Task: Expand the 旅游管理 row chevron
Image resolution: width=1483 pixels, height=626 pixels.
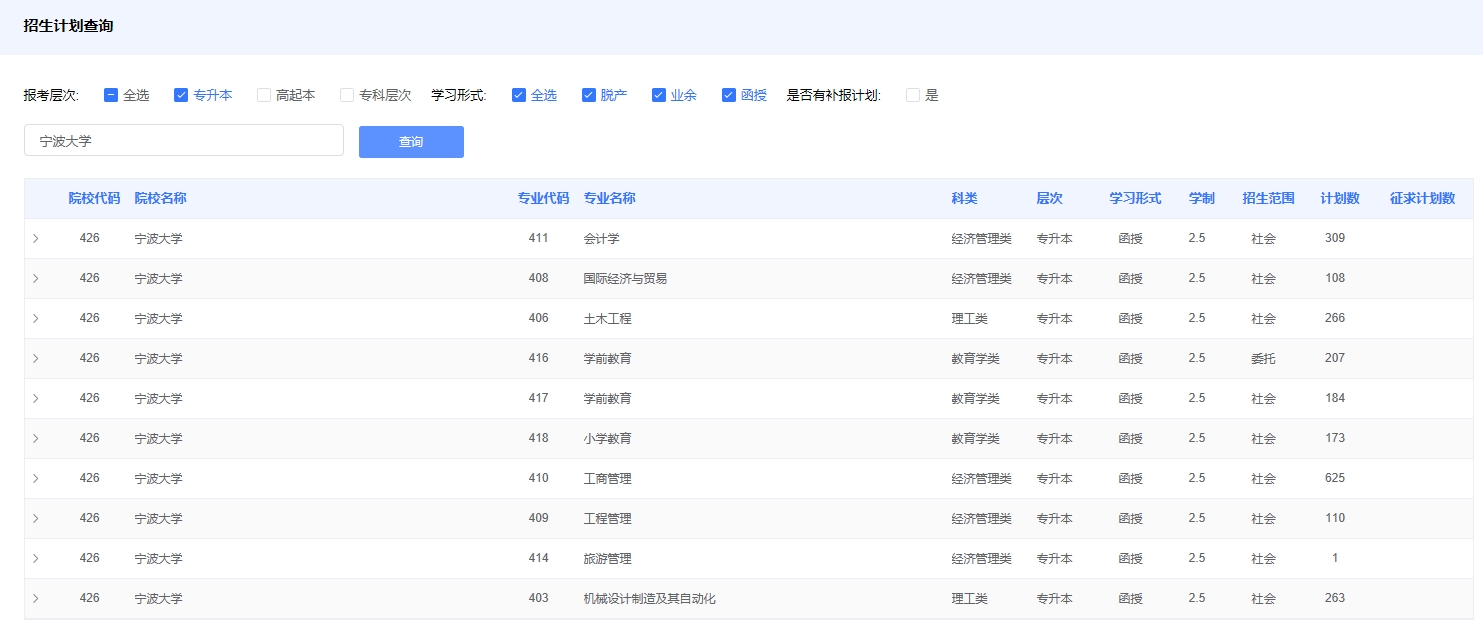Action: pos(35,558)
